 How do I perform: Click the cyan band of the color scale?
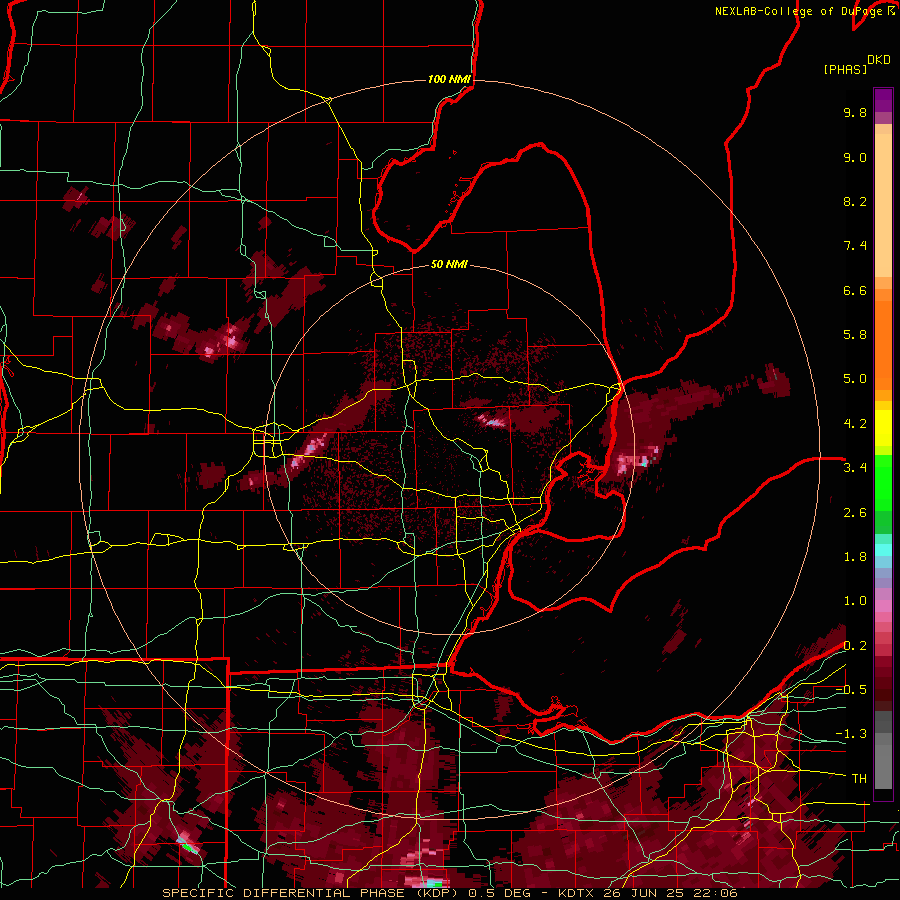[x=883, y=550]
